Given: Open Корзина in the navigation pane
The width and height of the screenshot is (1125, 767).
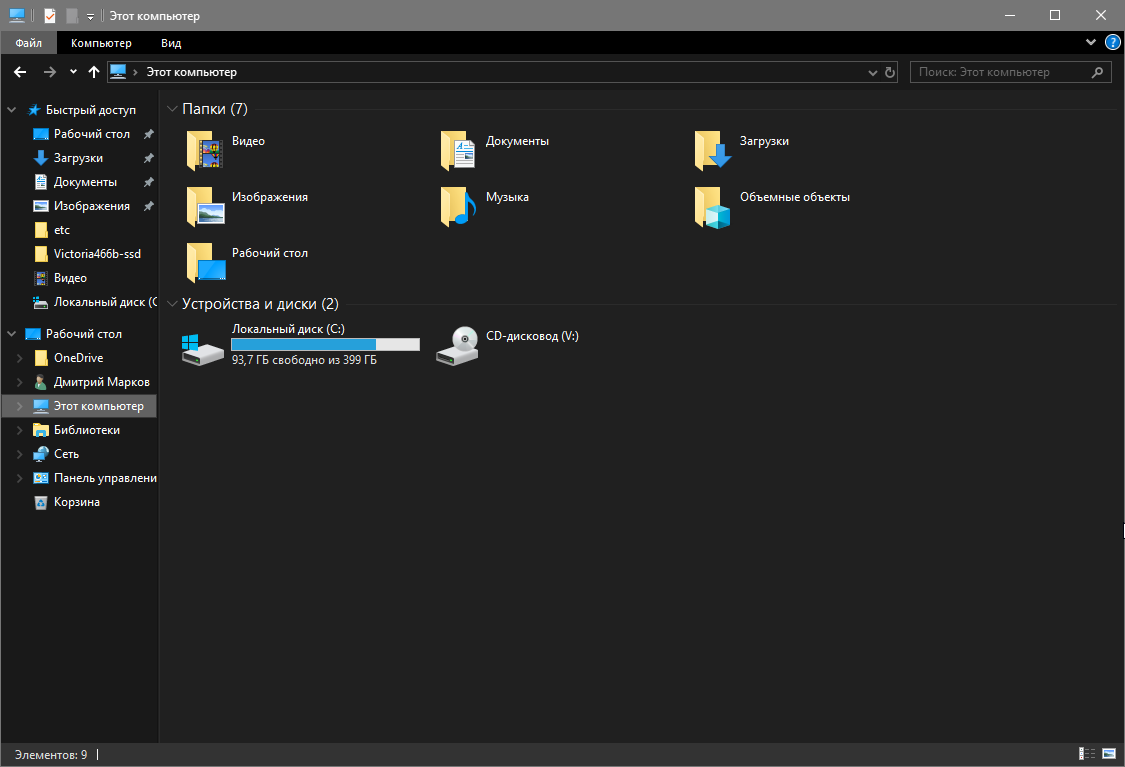Looking at the screenshot, I should click(x=77, y=502).
